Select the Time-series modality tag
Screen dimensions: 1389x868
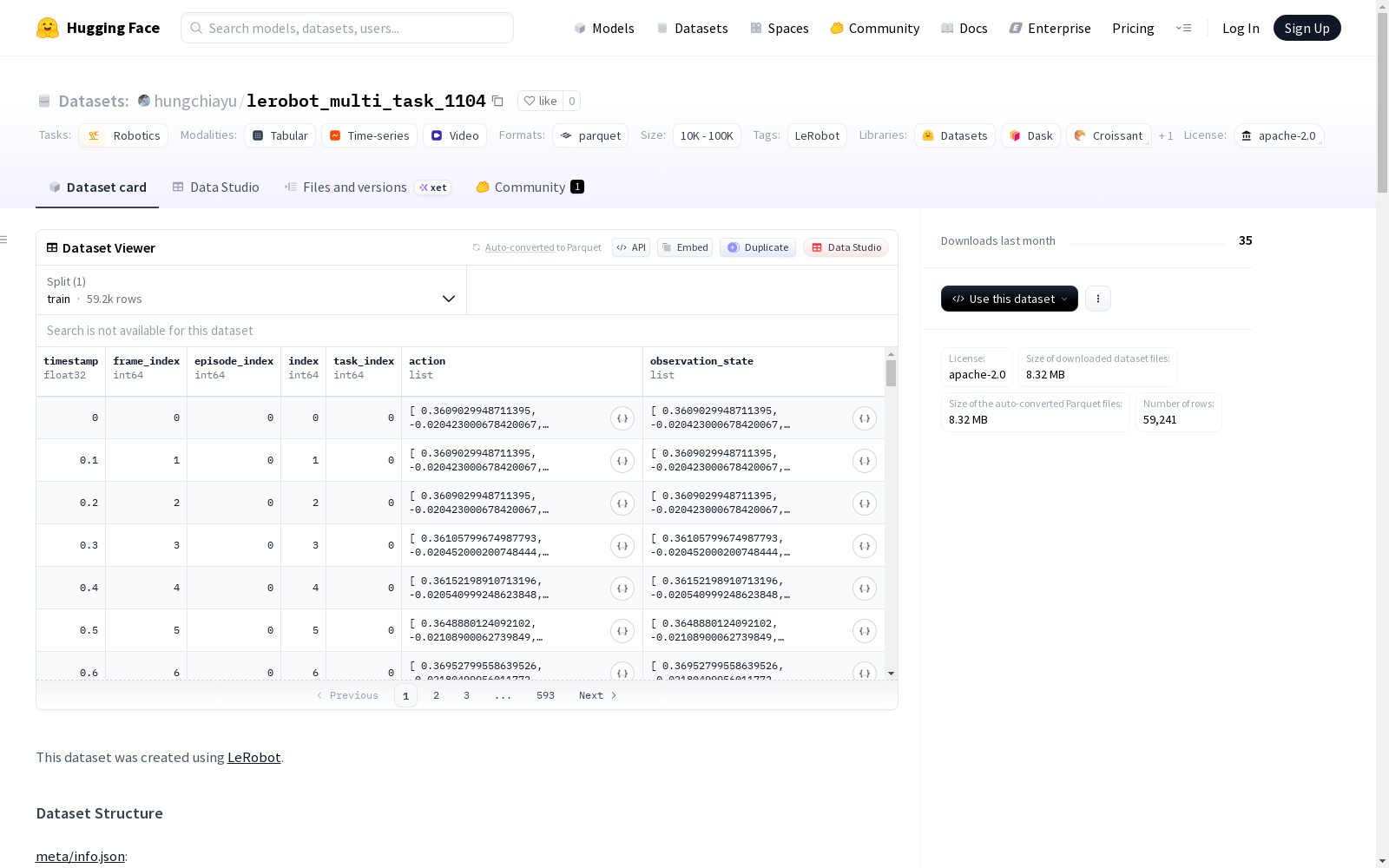click(x=369, y=135)
